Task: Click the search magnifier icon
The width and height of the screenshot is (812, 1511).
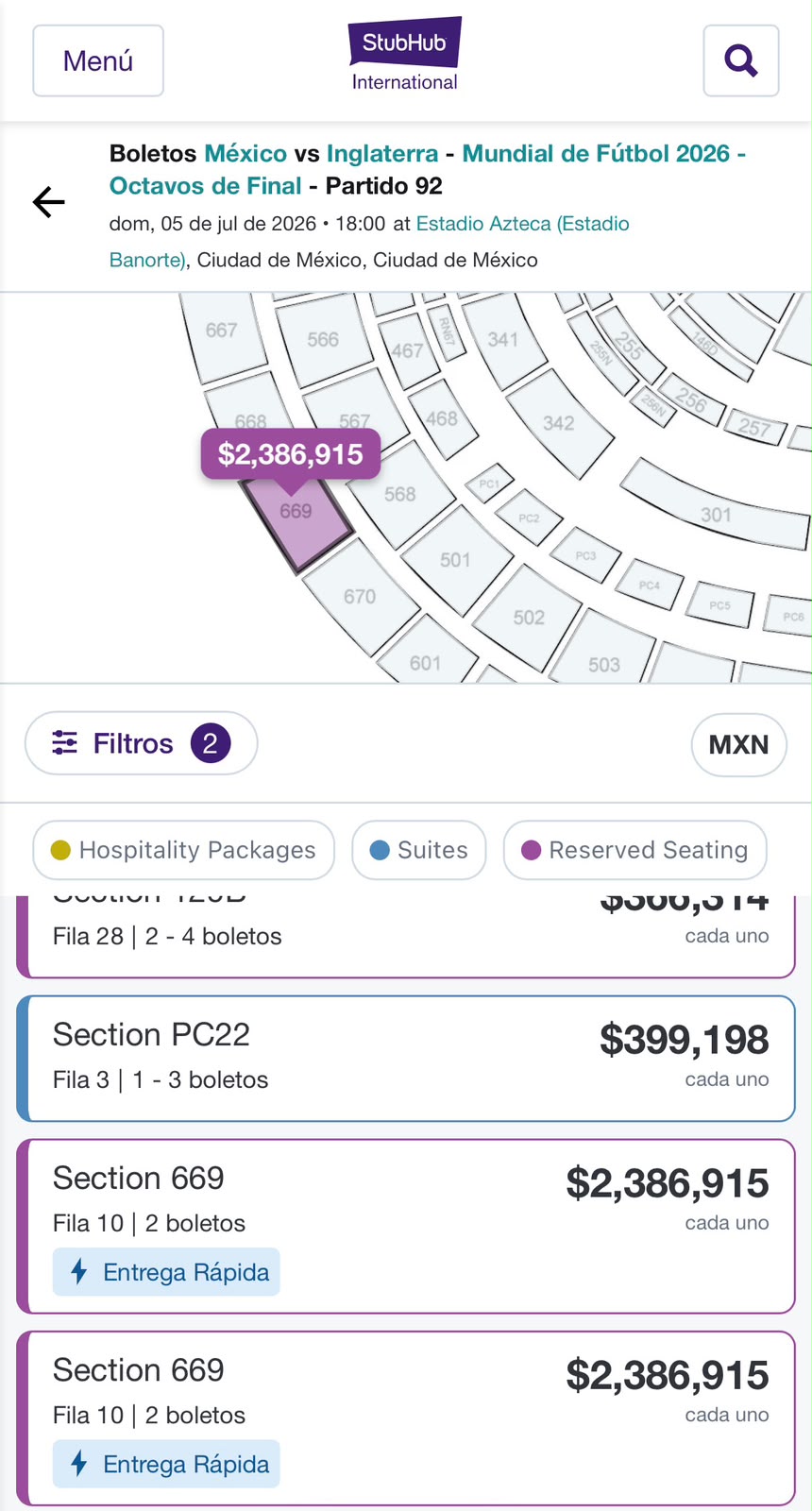Action: coord(741,60)
